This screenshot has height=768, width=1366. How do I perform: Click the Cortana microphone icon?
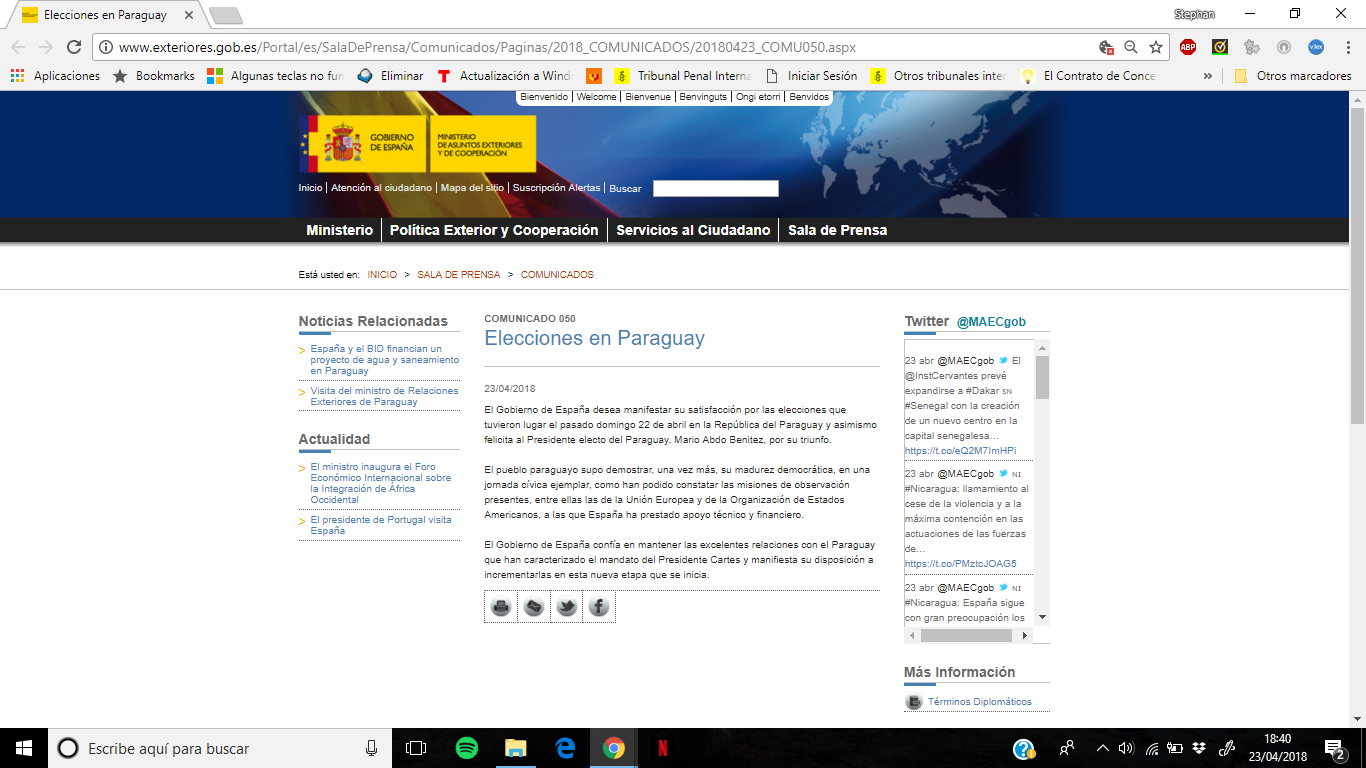[x=371, y=748]
